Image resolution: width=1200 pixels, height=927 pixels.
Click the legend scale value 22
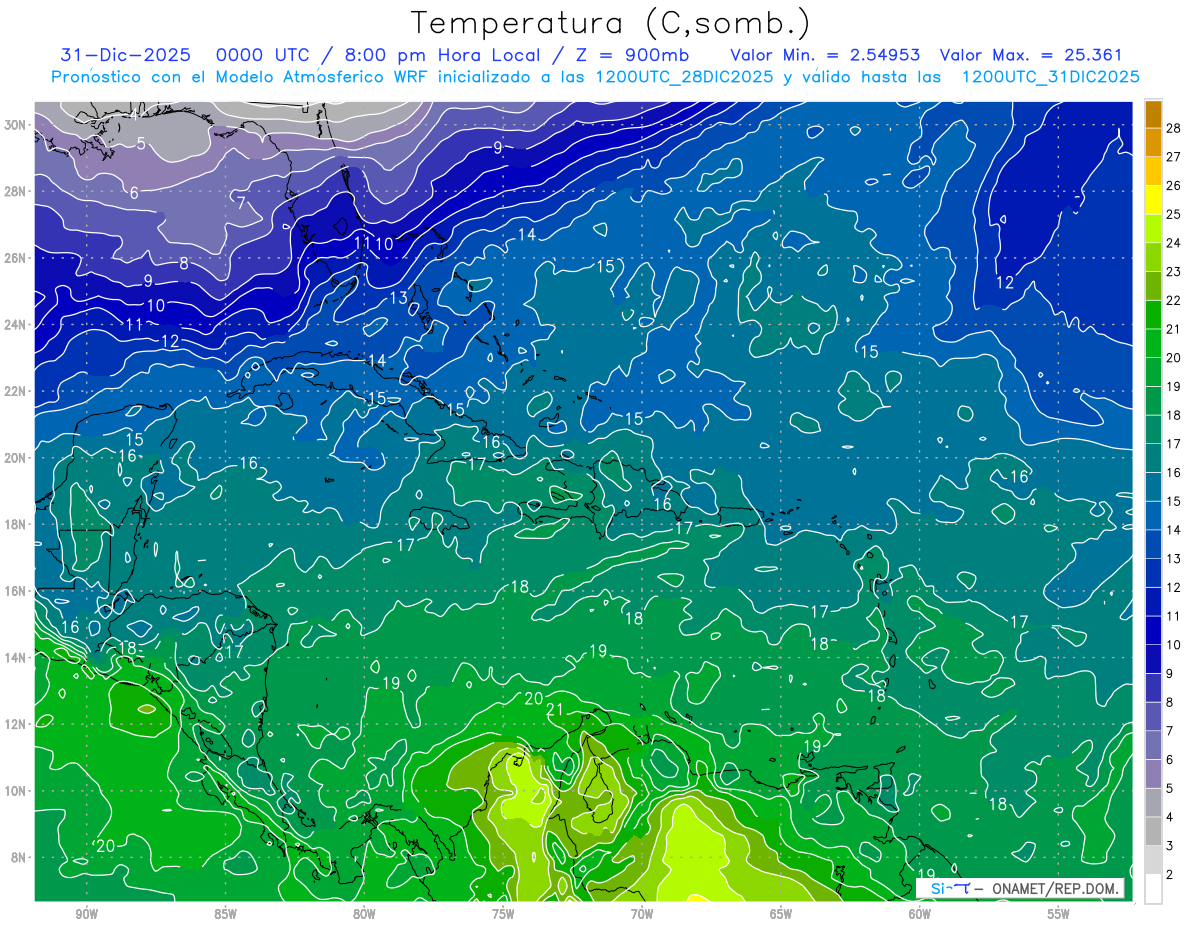[1173, 300]
